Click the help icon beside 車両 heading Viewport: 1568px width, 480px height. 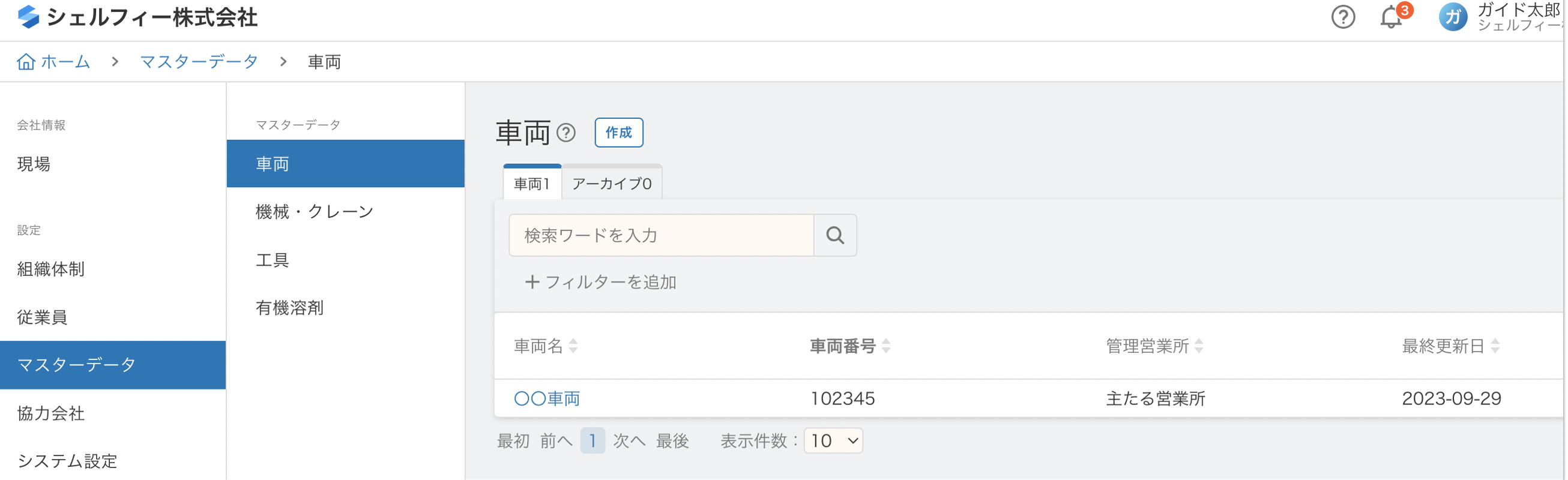[566, 133]
